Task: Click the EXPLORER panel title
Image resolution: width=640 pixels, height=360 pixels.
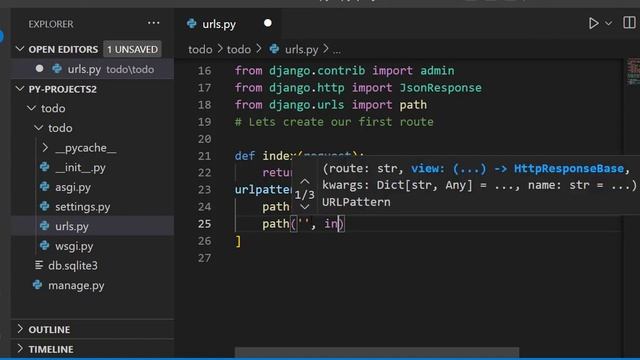Action: pos(51,24)
